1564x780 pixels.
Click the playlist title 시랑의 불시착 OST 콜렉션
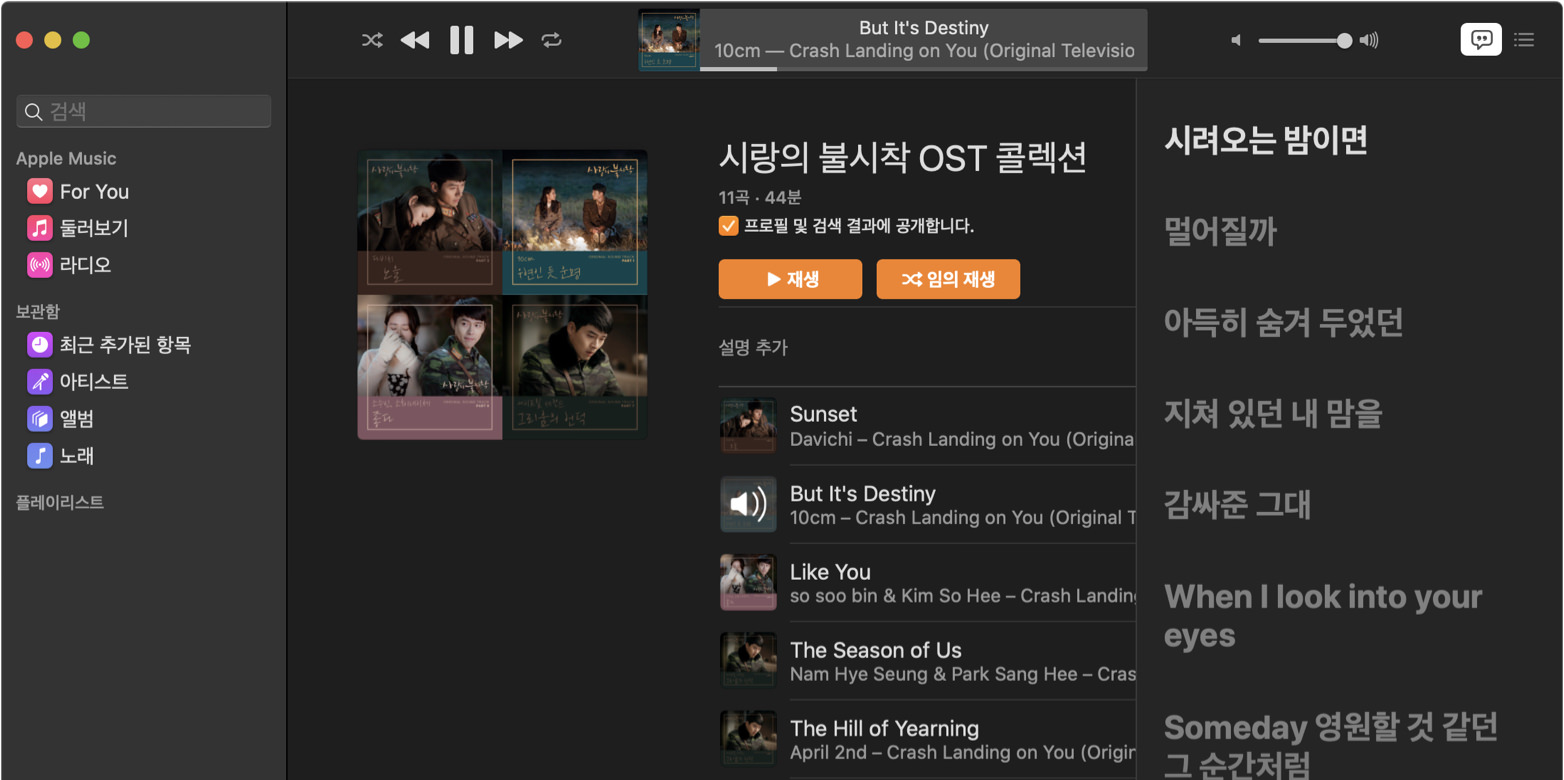(902, 157)
